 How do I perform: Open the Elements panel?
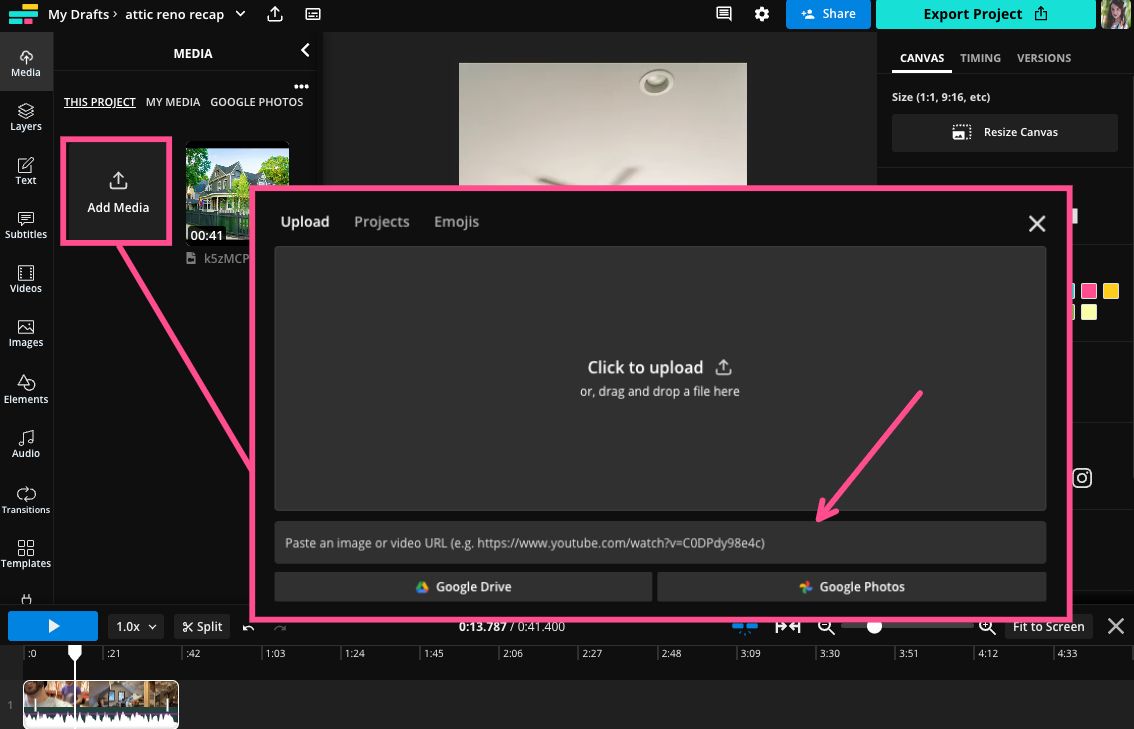[x=26, y=389]
